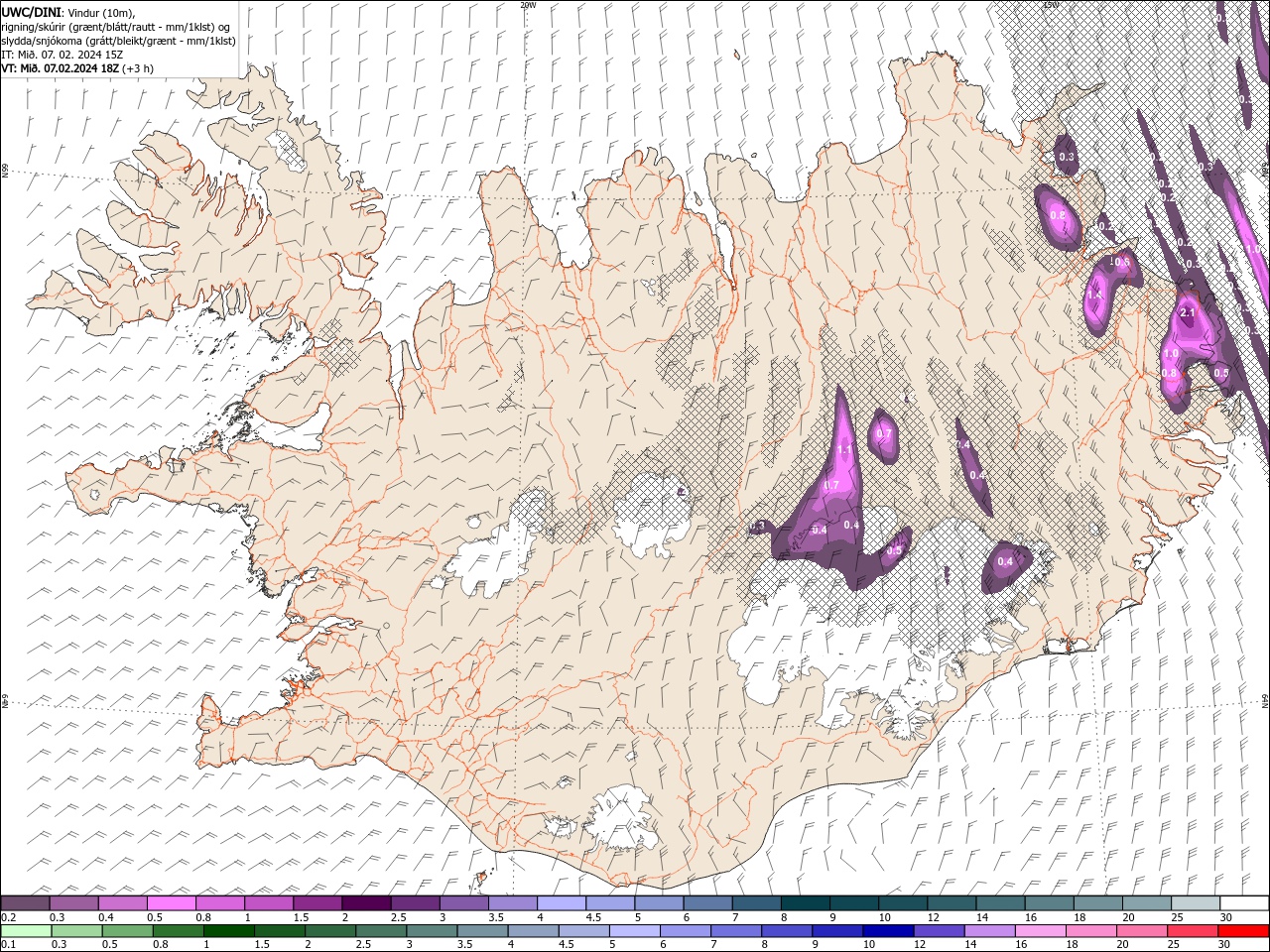Select the darkest green lower-row swatch labeled 1

point(228,931)
